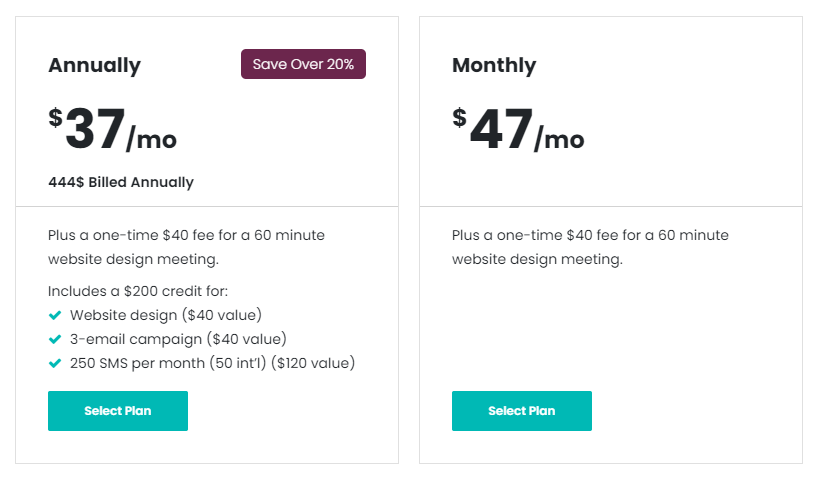Viewport: 822px width, 482px height.
Task: Click the one-time fee note under Annually
Action: pyautogui.click(x=186, y=247)
